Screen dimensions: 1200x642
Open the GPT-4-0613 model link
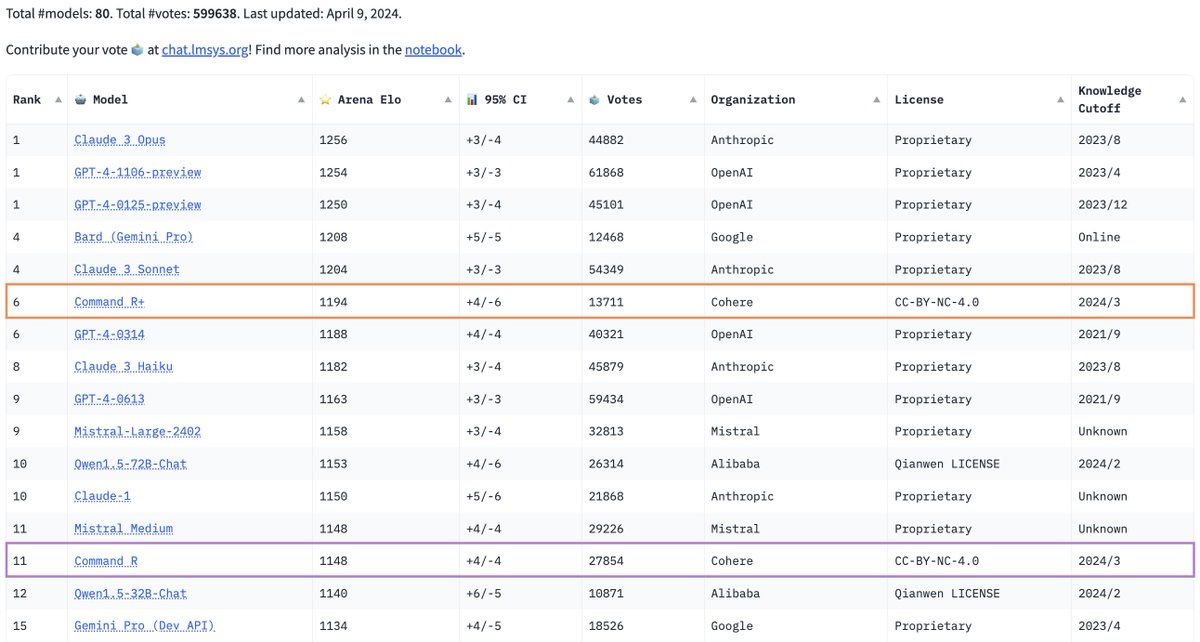click(x=109, y=399)
